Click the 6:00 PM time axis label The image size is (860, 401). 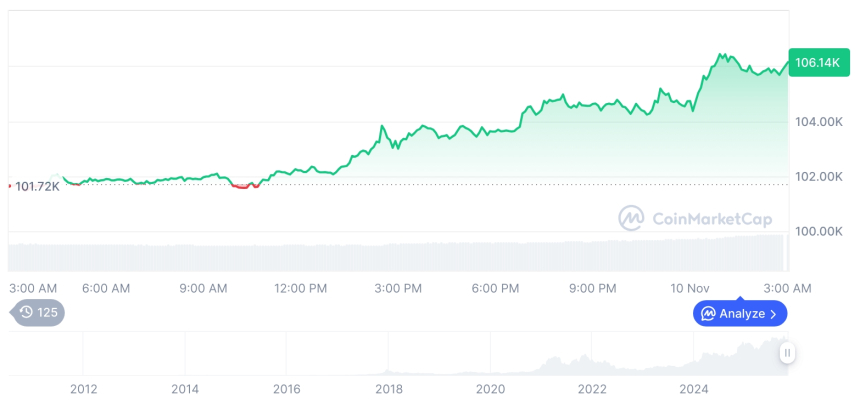pos(495,288)
